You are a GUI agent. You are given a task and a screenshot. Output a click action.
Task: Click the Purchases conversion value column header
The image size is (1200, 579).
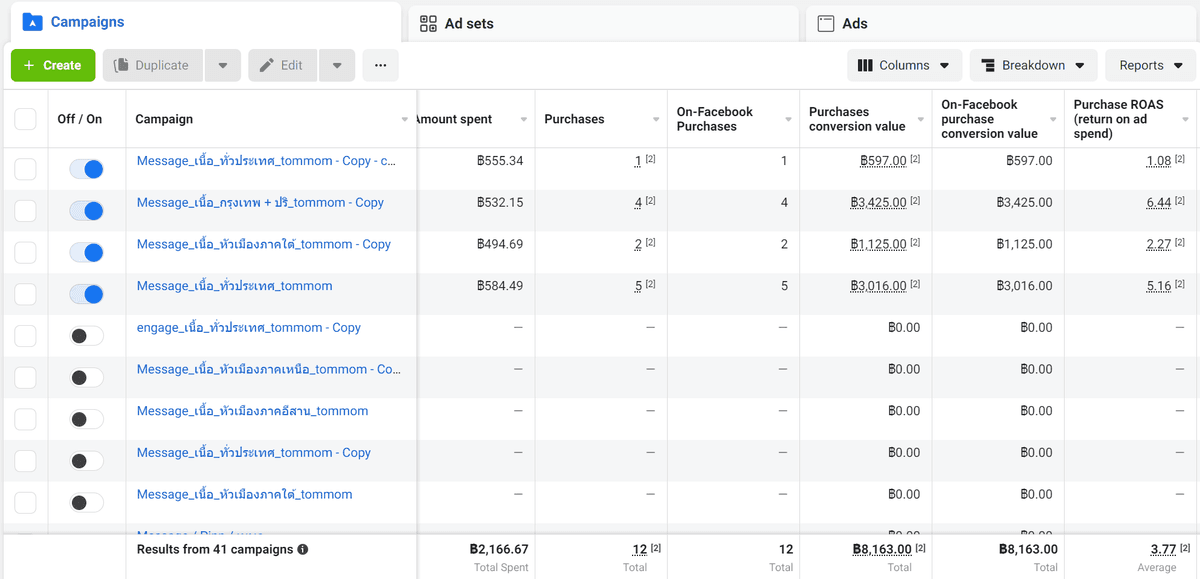pyautogui.click(x=857, y=119)
